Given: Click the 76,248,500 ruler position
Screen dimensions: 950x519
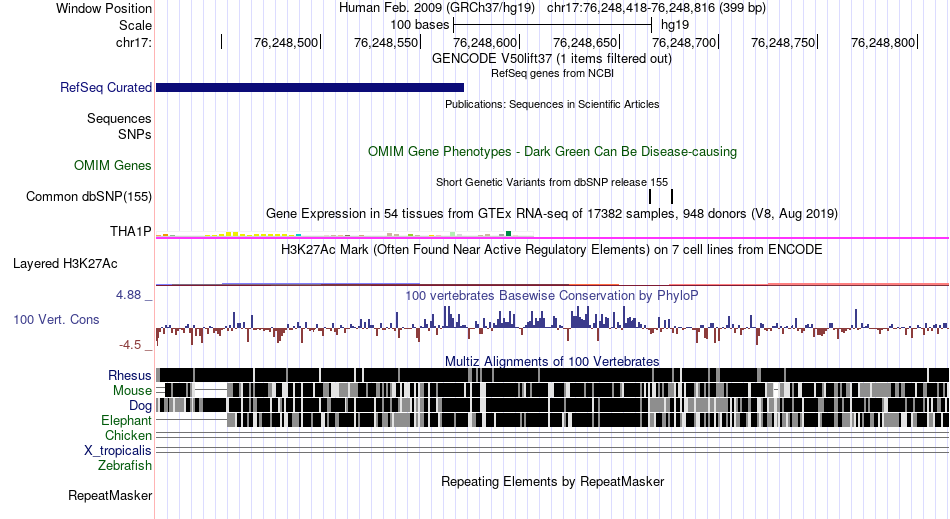Looking at the screenshot, I should (286, 42).
